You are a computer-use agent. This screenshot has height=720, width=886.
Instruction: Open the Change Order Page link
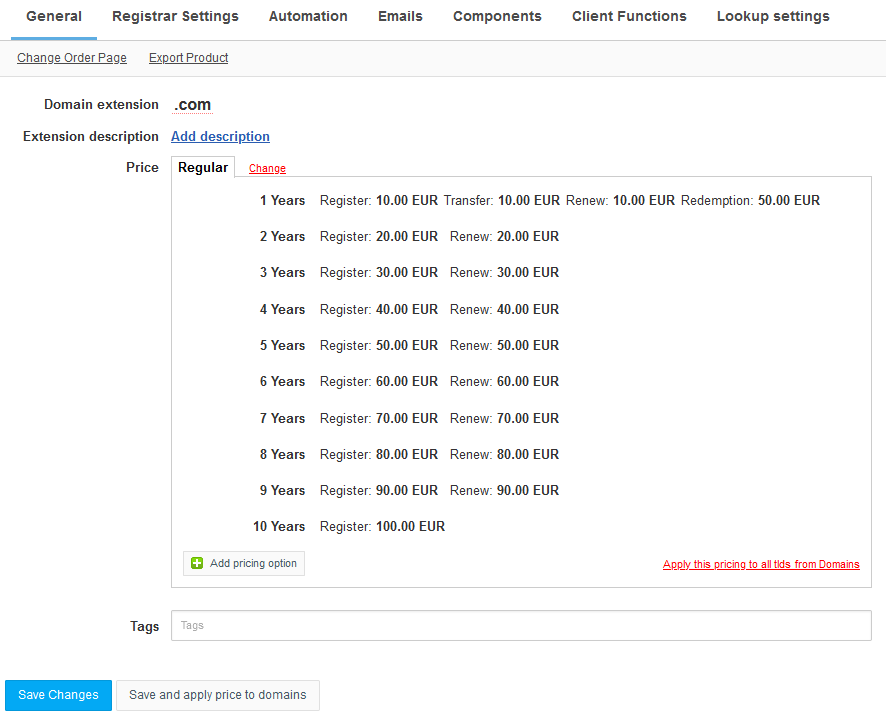(x=71, y=58)
